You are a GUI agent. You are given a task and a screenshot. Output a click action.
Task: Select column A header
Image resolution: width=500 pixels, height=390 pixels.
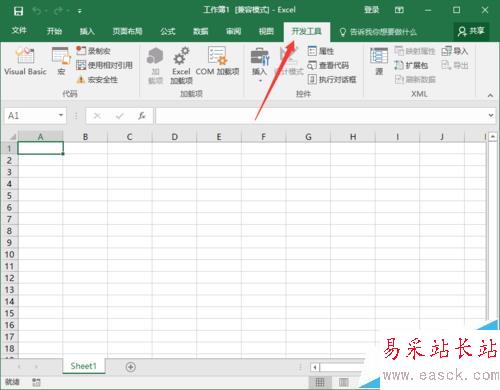(x=40, y=137)
